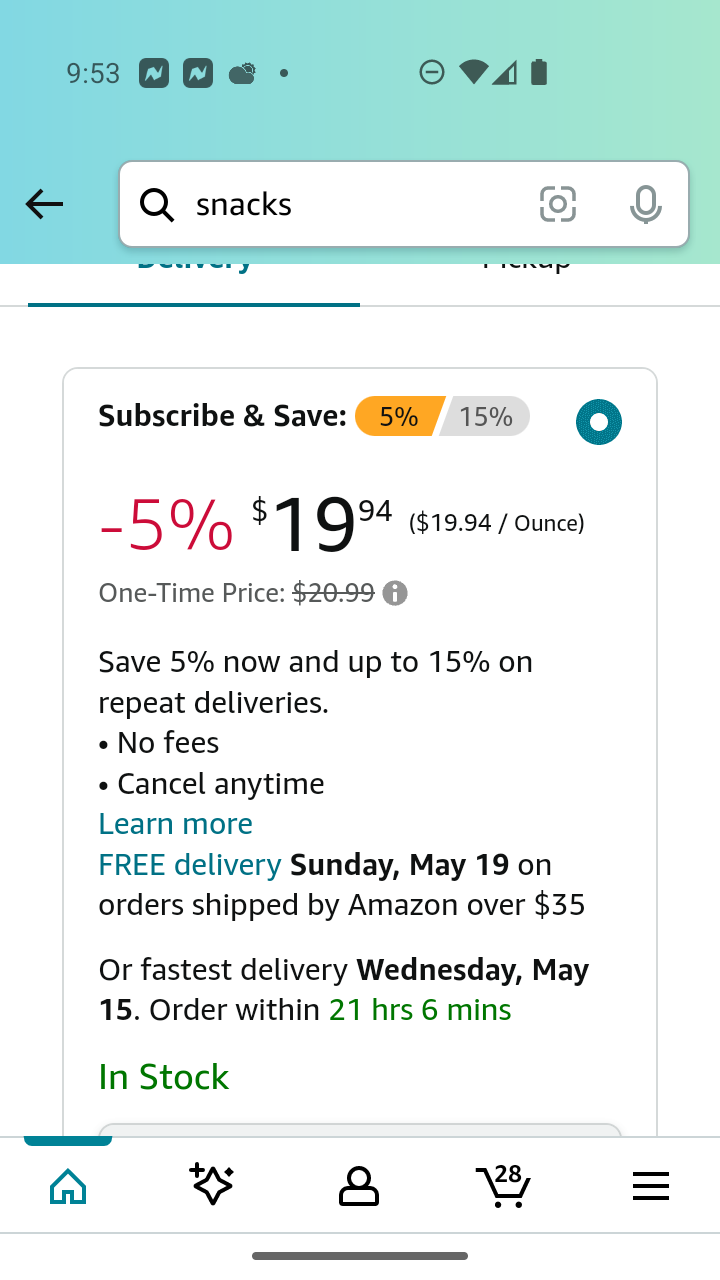Viewport: 720px width, 1280px height.
Task: Open the sparkle AI assistant icon
Action: (212, 1185)
